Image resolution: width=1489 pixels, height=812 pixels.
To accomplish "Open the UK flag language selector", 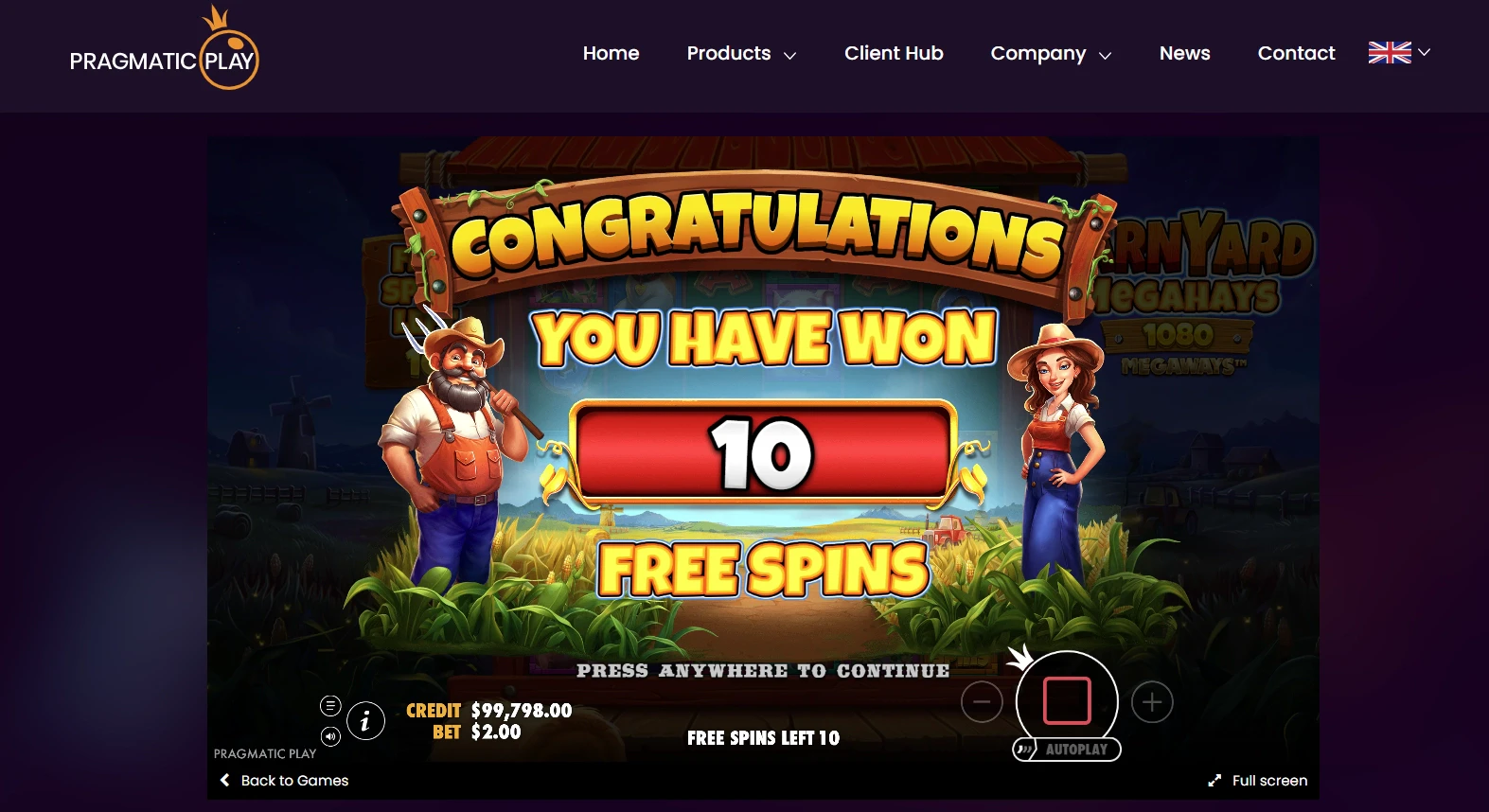I will [x=1399, y=53].
